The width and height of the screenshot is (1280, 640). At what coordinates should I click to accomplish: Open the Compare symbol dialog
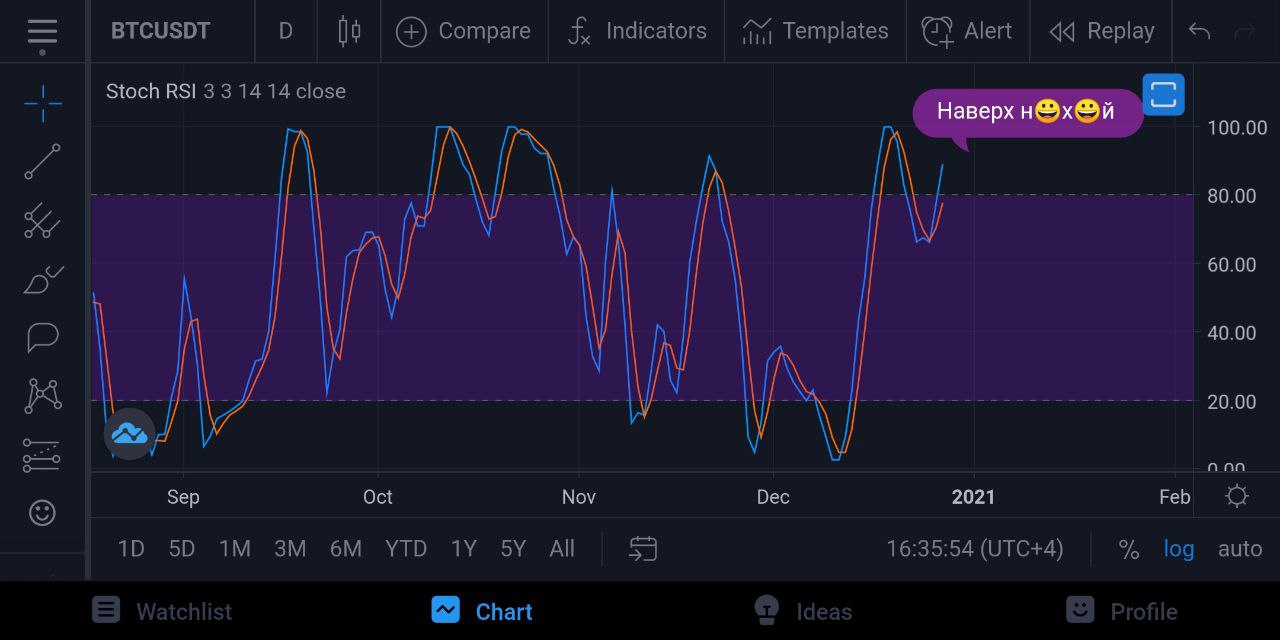pos(463,31)
